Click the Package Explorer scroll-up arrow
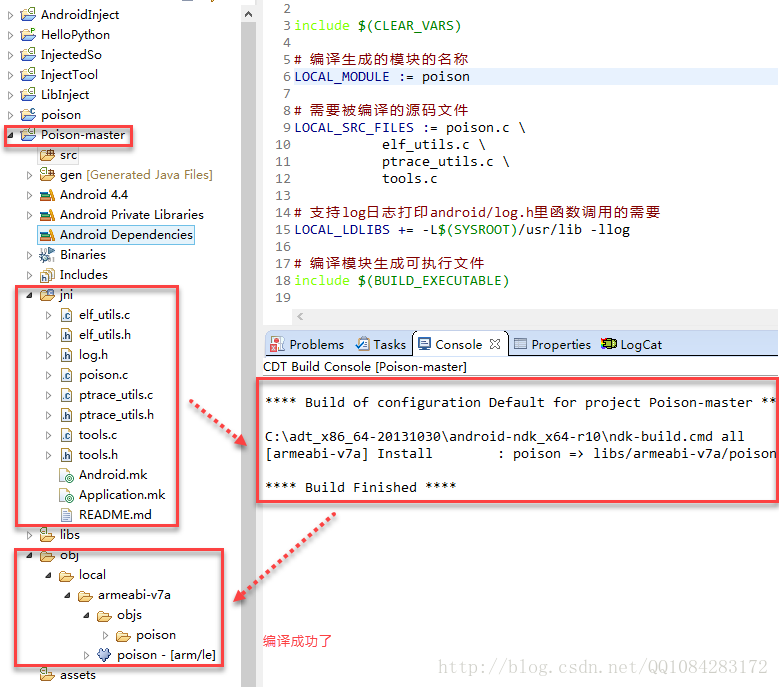779x687 pixels. (248, 14)
